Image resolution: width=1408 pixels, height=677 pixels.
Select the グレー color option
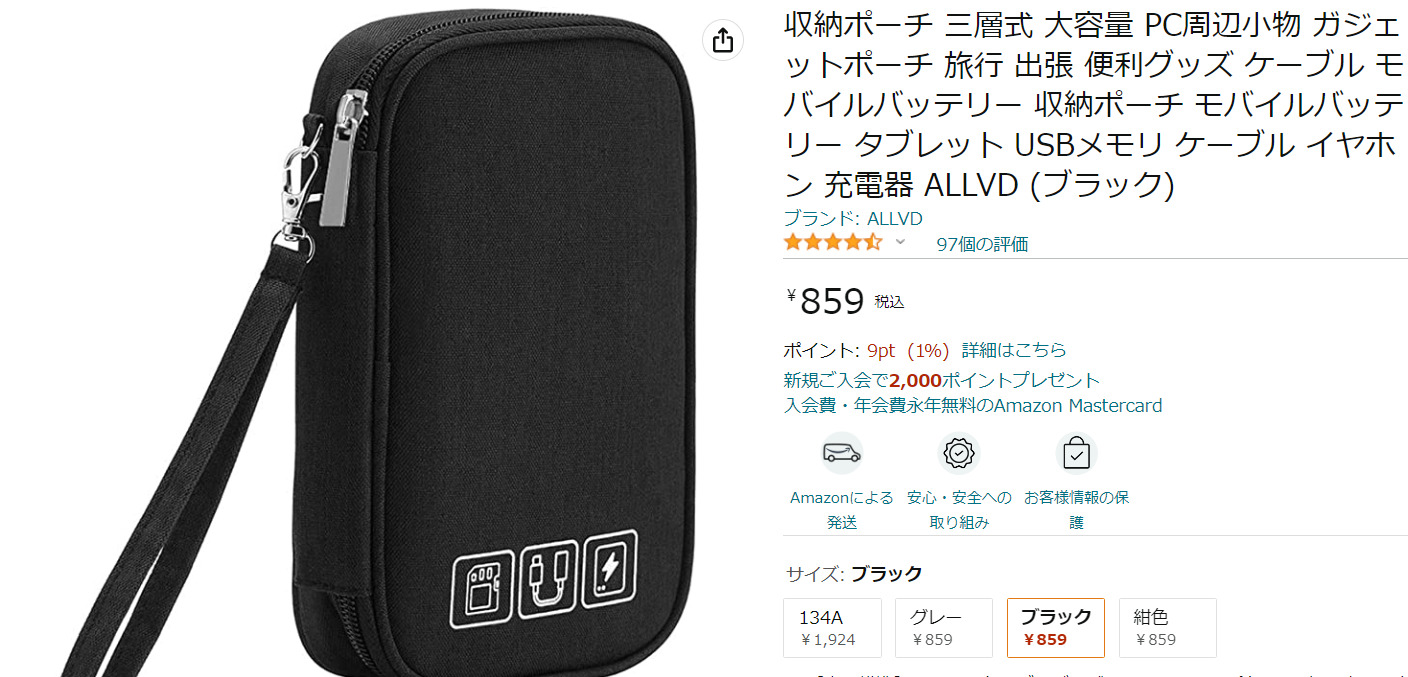(944, 628)
